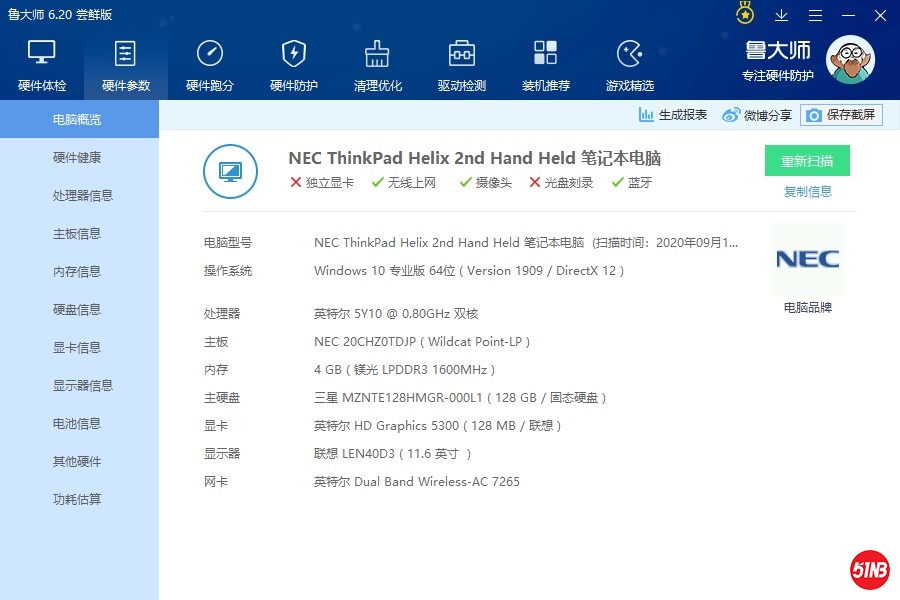Select 硬盘信息 in the sidebar

77,310
